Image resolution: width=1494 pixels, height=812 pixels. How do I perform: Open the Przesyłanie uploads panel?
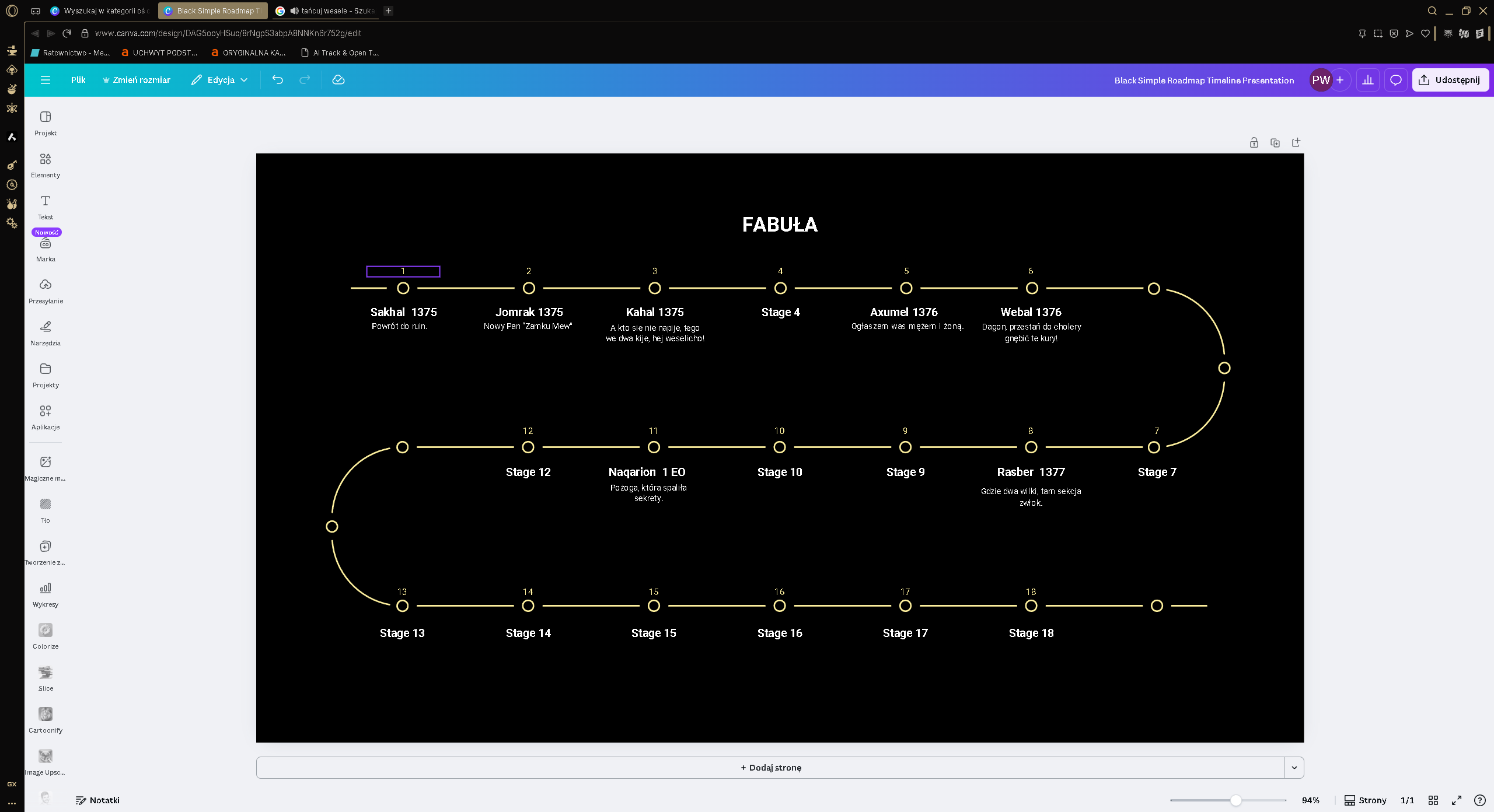pos(46,291)
